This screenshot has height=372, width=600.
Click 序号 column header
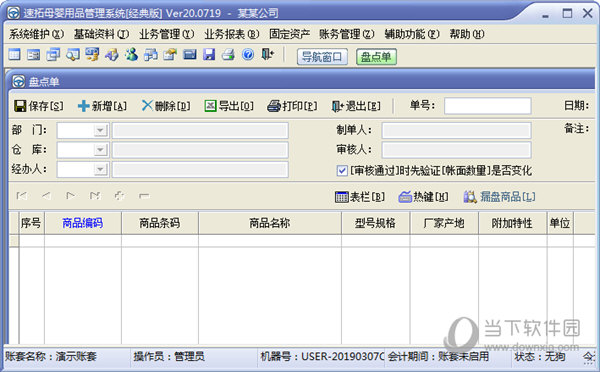[x=32, y=223]
